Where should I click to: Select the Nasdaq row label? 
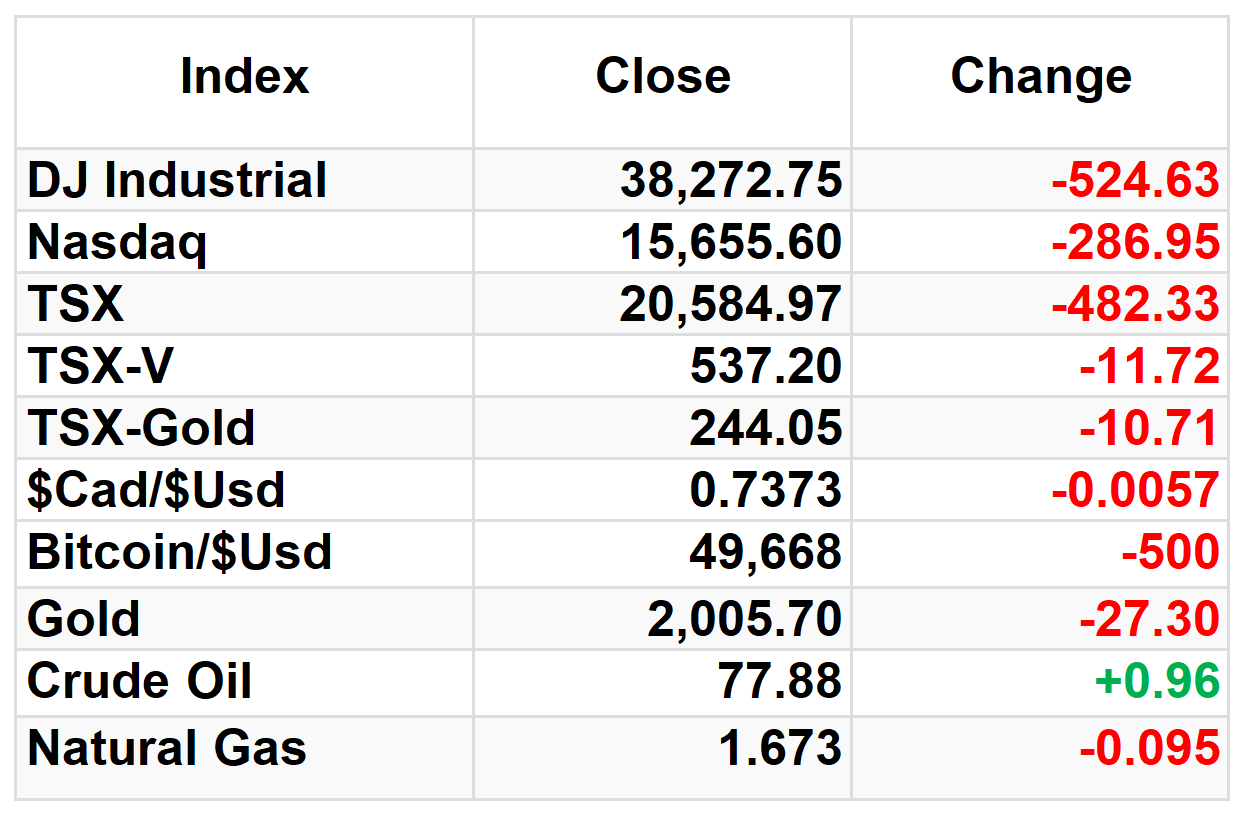(118, 243)
